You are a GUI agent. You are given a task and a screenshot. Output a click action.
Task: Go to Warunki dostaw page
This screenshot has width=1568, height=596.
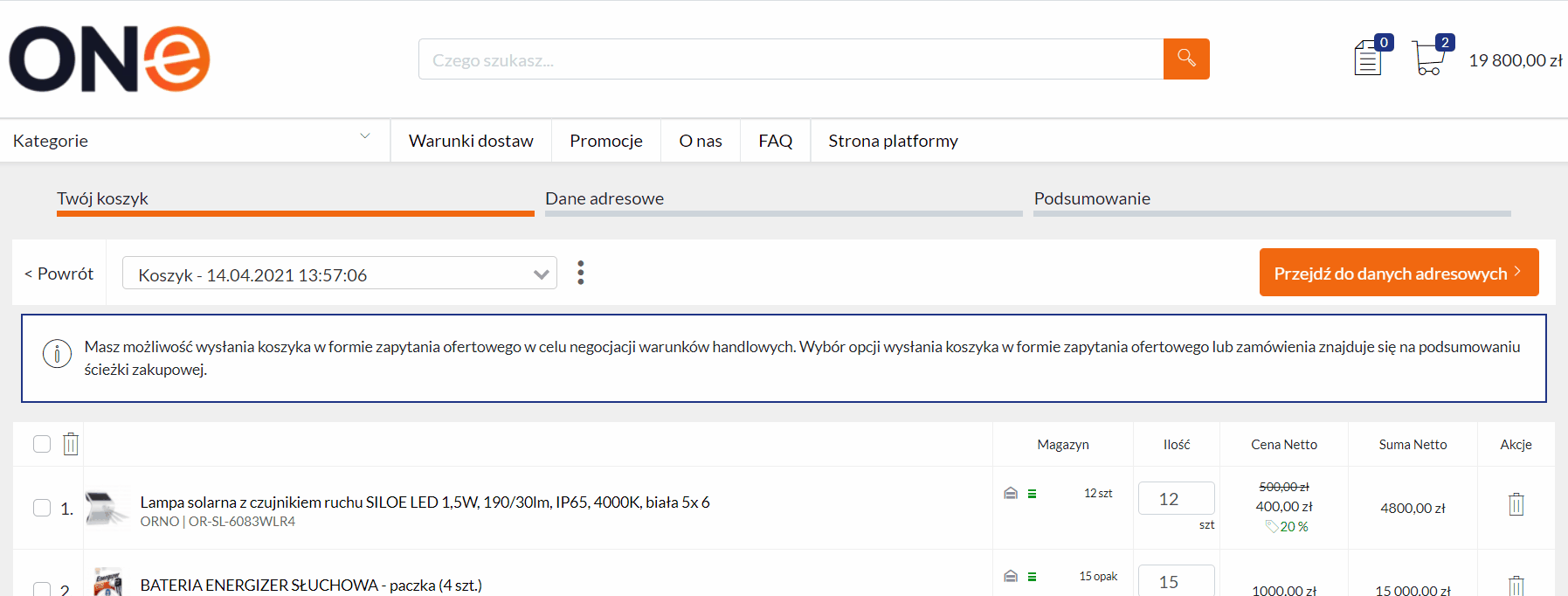(x=471, y=141)
